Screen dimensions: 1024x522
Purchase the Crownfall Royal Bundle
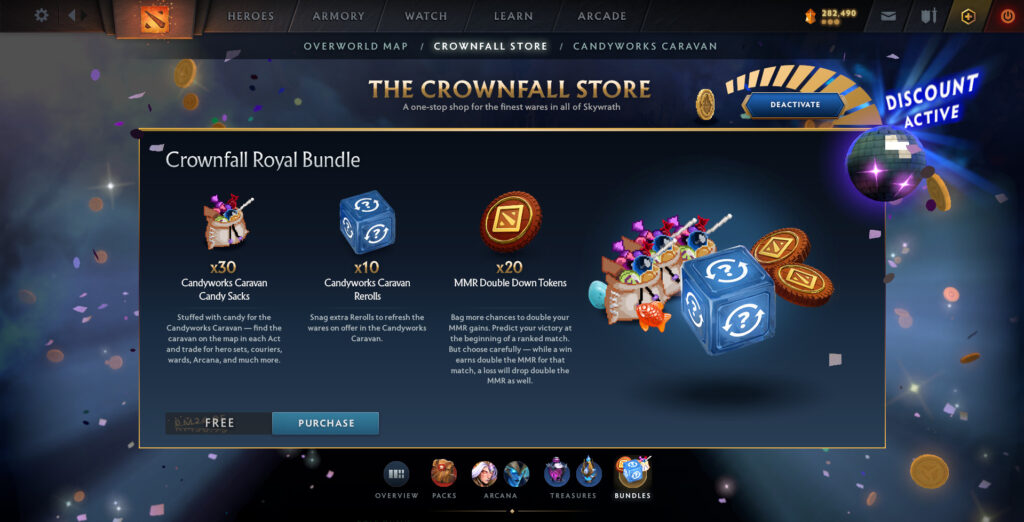pyautogui.click(x=326, y=423)
